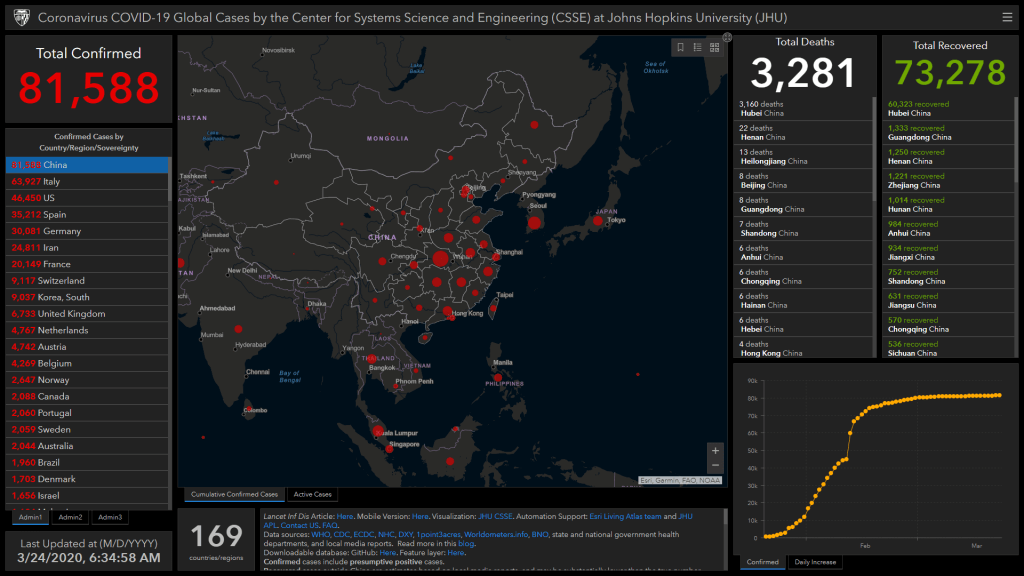Viewport: 1024px width, 576px height.
Task: Click the 60,323 recovered Hubei row
Action: (948, 108)
